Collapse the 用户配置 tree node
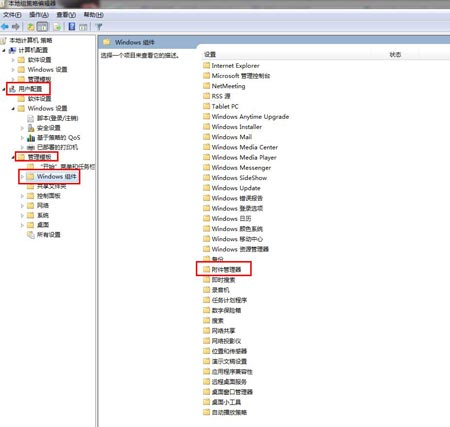 [4, 89]
